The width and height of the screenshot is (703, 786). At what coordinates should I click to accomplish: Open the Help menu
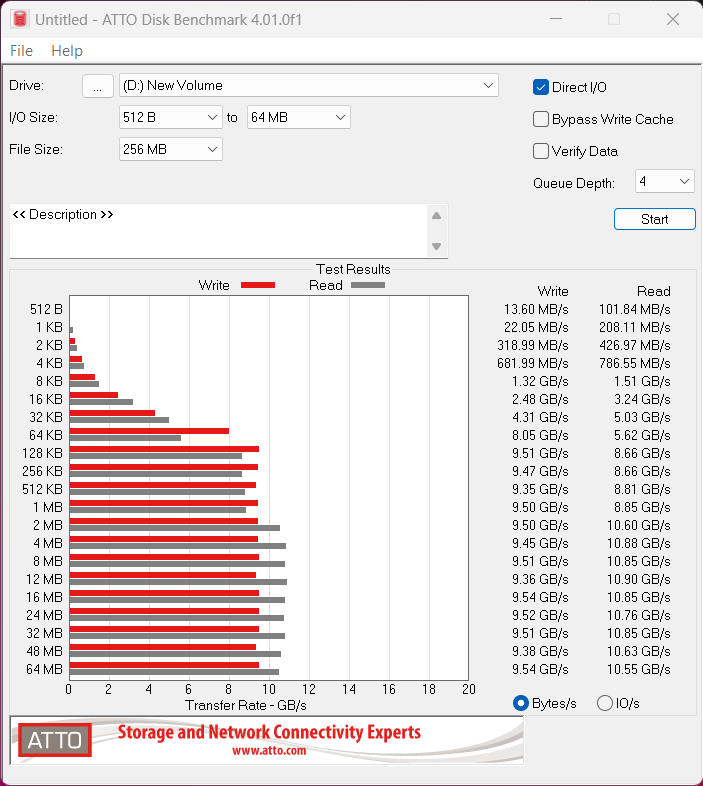coord(67,51)
